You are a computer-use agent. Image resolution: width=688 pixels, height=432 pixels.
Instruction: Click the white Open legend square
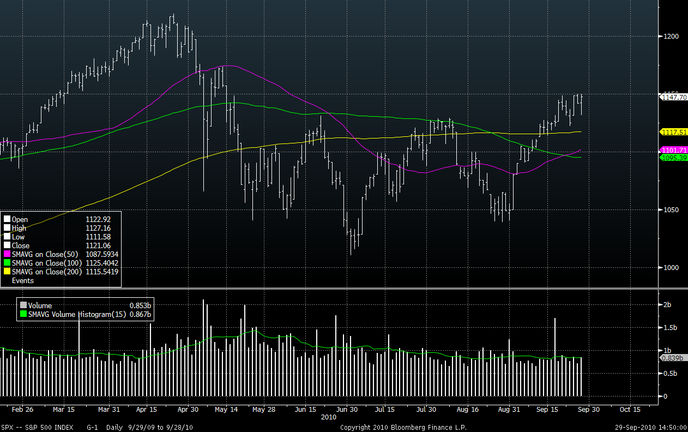tap(6, 217)
